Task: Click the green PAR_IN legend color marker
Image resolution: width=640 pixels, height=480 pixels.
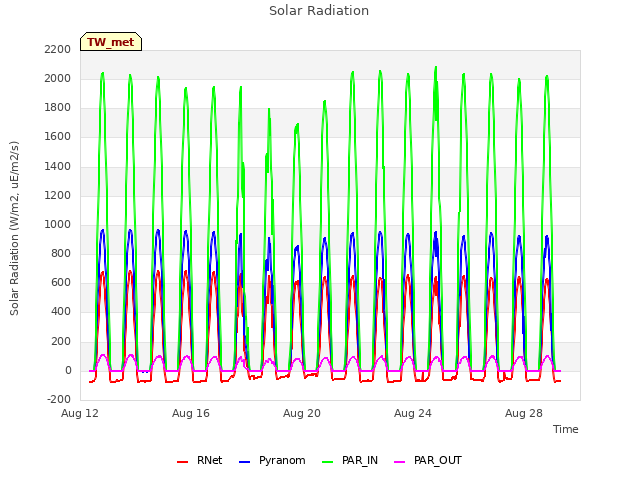Action: [327, 462]
